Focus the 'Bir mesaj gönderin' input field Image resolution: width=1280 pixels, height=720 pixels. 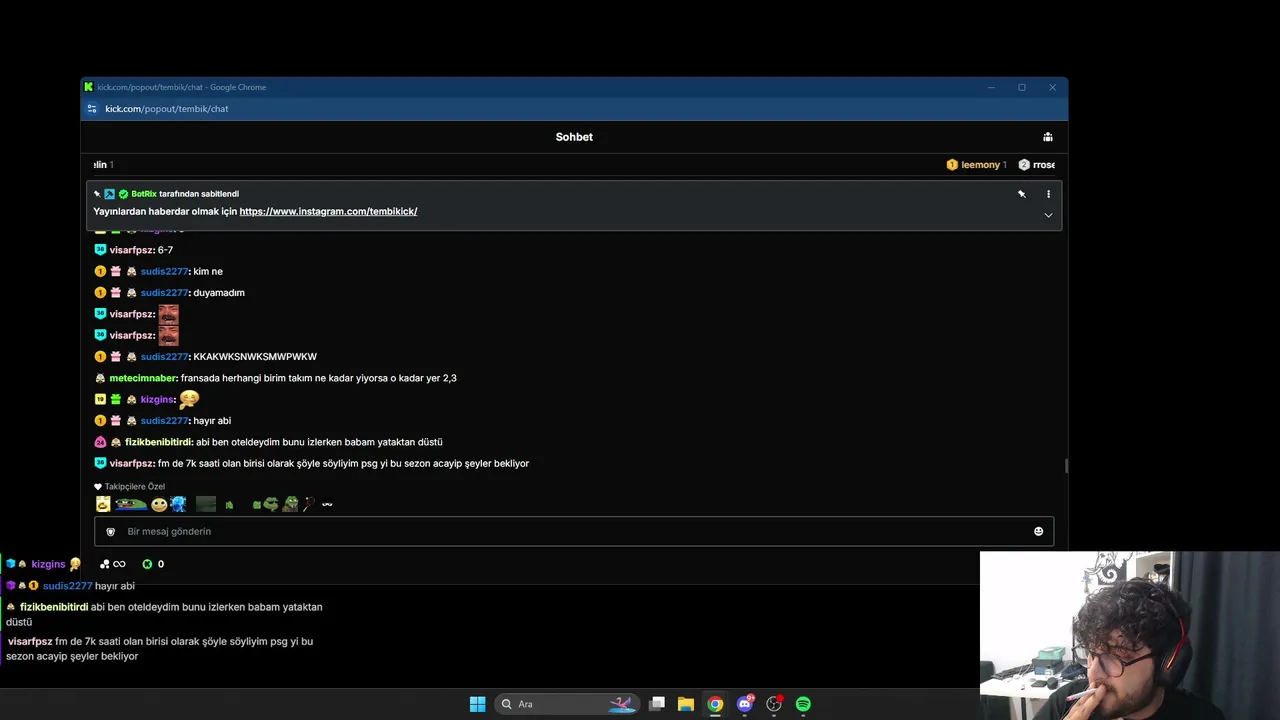pos(574,531)
